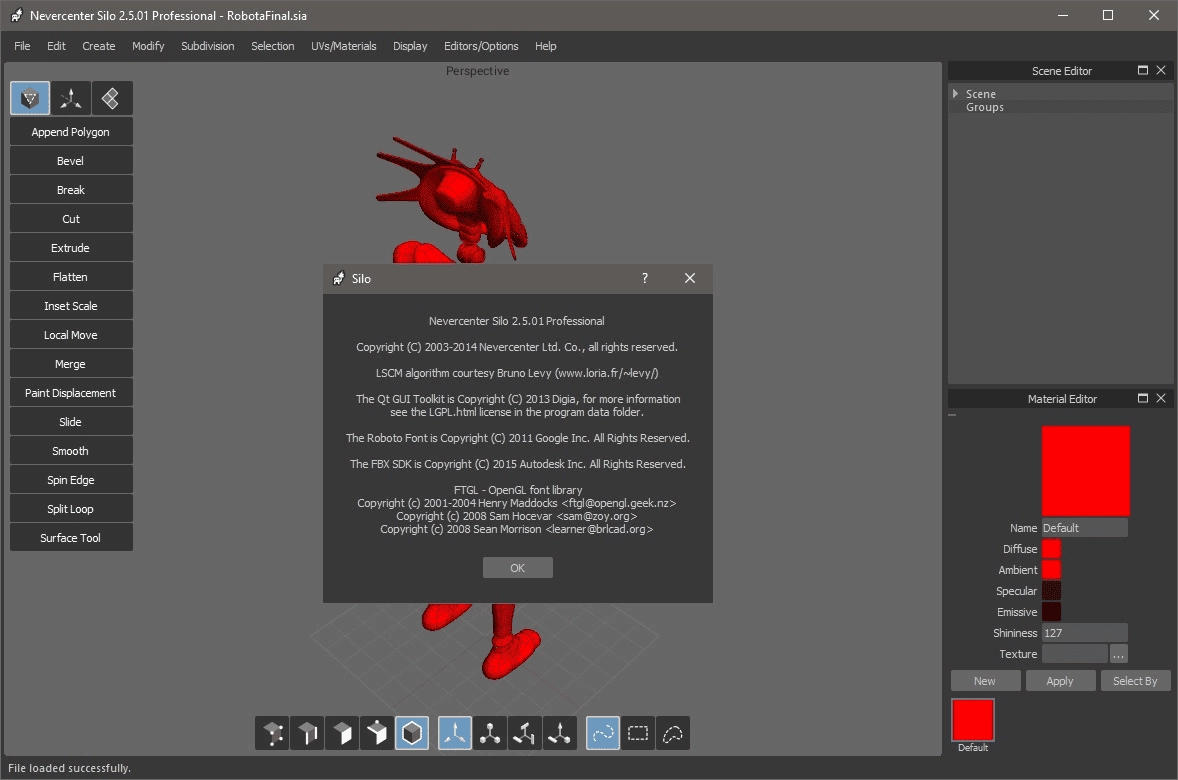1178x780 pixels.
Task: Open the UVs/Materials menu
Action: coord(343,46)
